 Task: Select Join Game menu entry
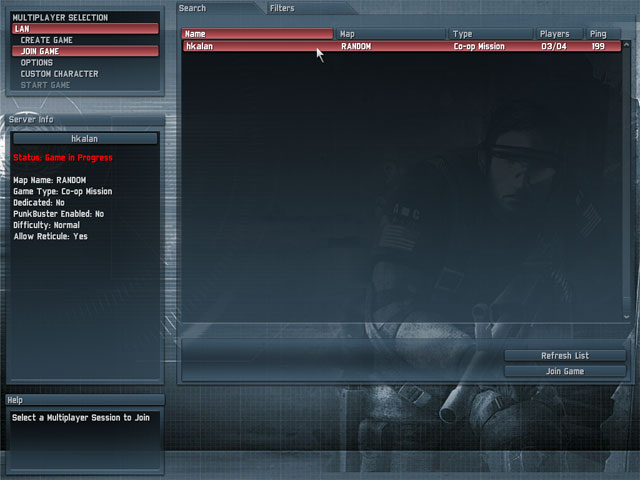pos(85,51)
